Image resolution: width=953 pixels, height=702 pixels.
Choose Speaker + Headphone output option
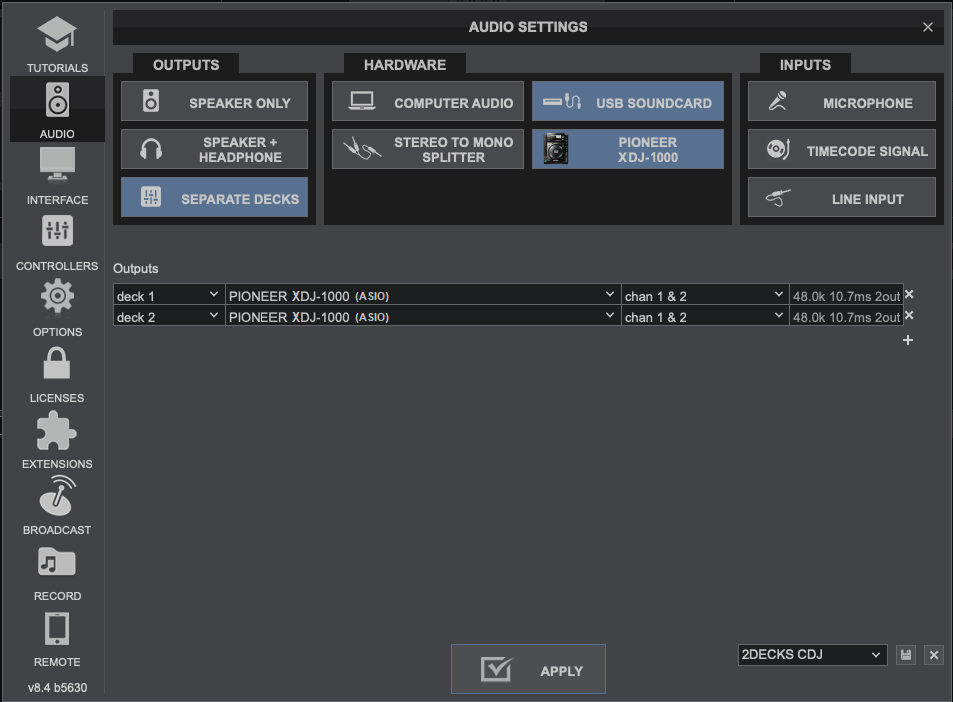tap(215, 150)
